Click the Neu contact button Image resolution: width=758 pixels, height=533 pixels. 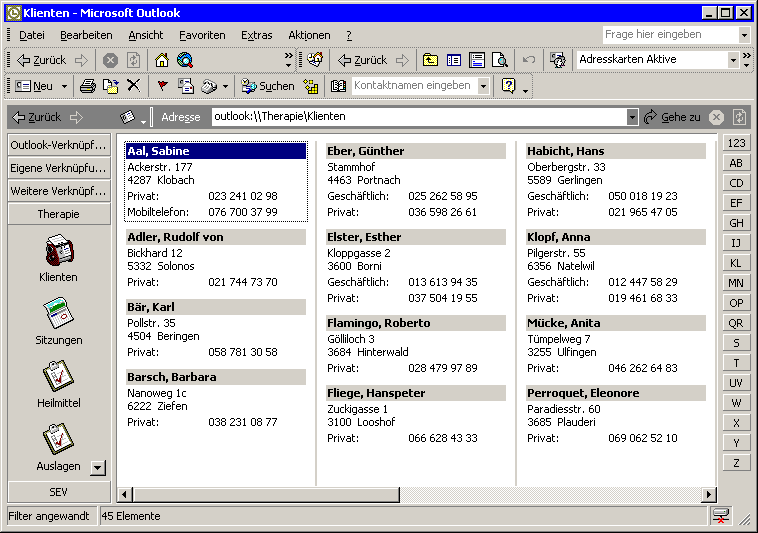(x=34, y=86)
